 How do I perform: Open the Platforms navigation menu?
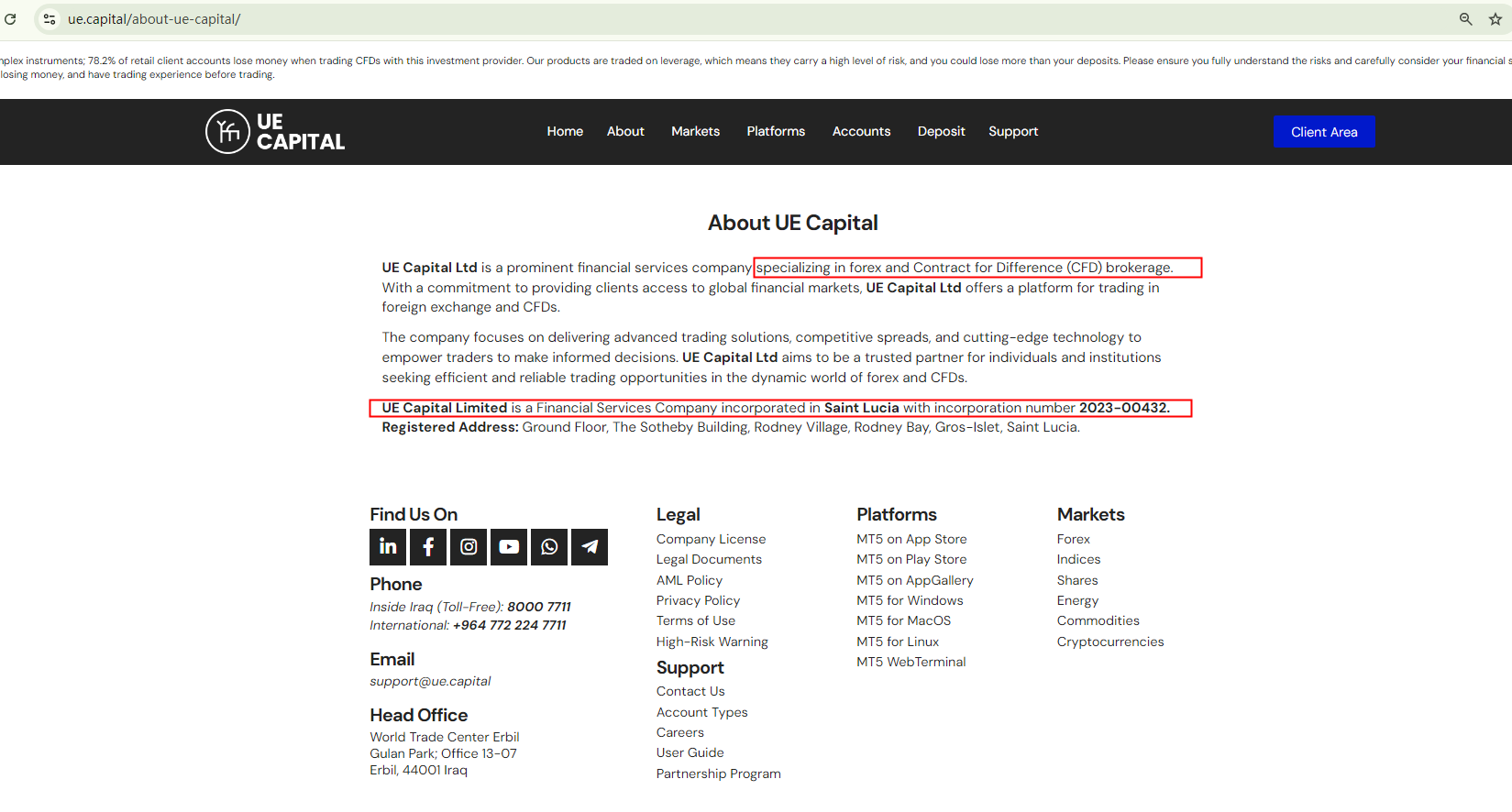(x=776, y=132)
